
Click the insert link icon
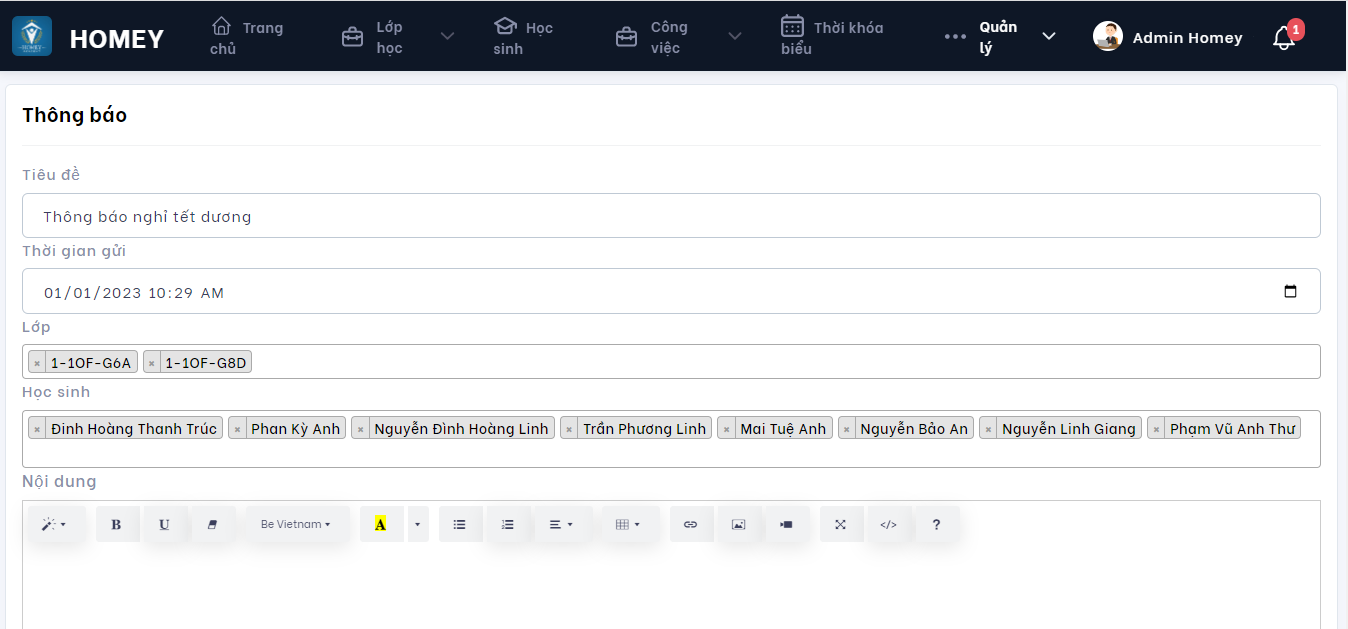pos(690,524)
